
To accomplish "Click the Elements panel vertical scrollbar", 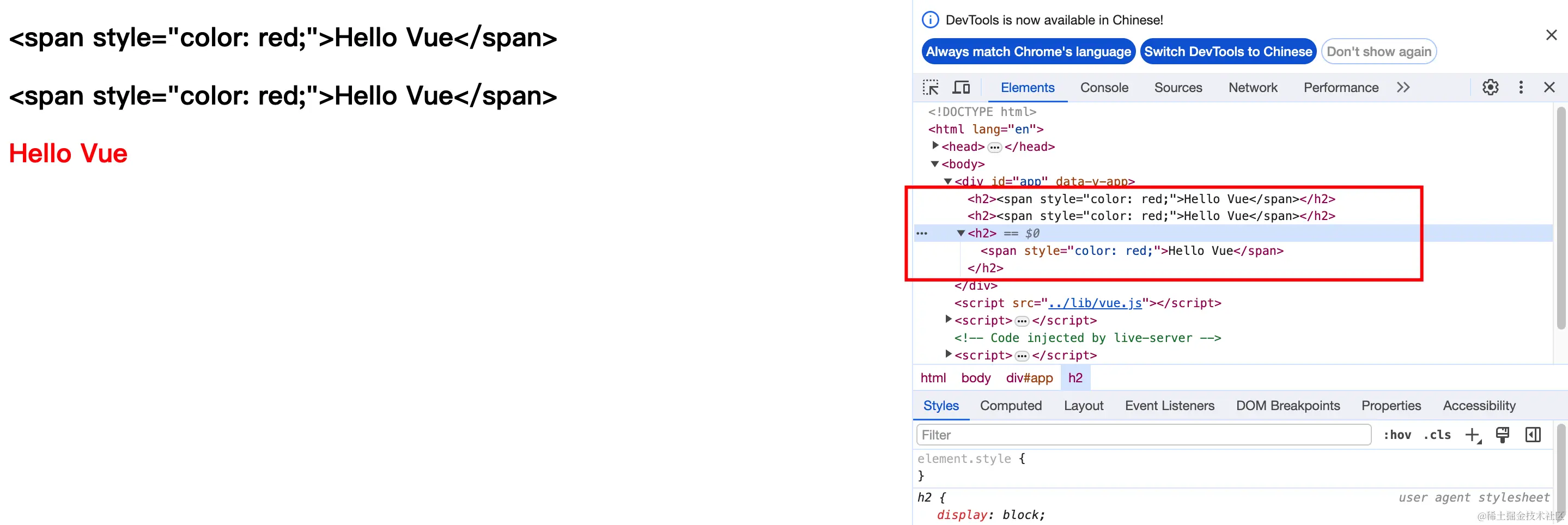I will pyautogui.click(x=1561, y=218).
